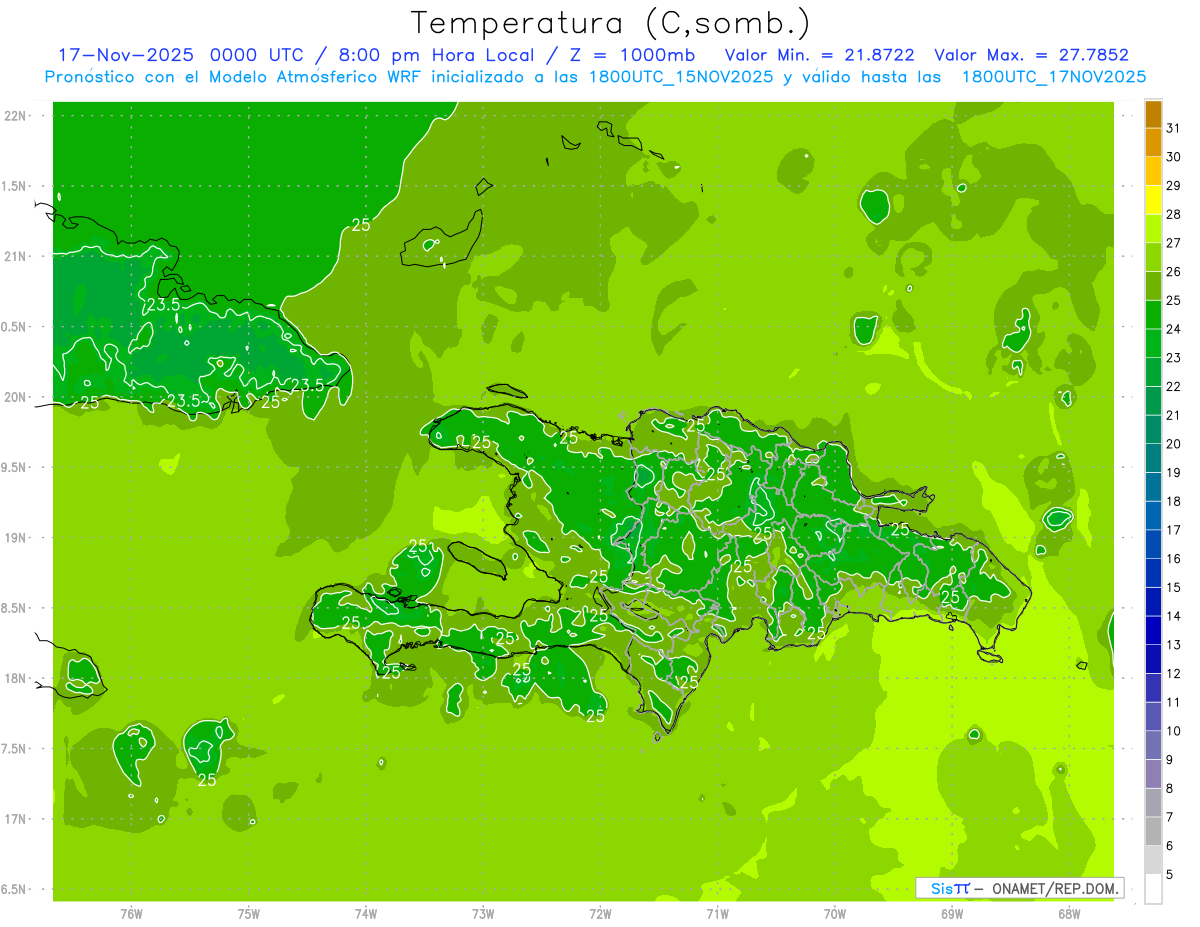This screenshot has height=927, width=1200.
Task: Click the green swatch between 23 and 24
Action: pos(1153,344)
